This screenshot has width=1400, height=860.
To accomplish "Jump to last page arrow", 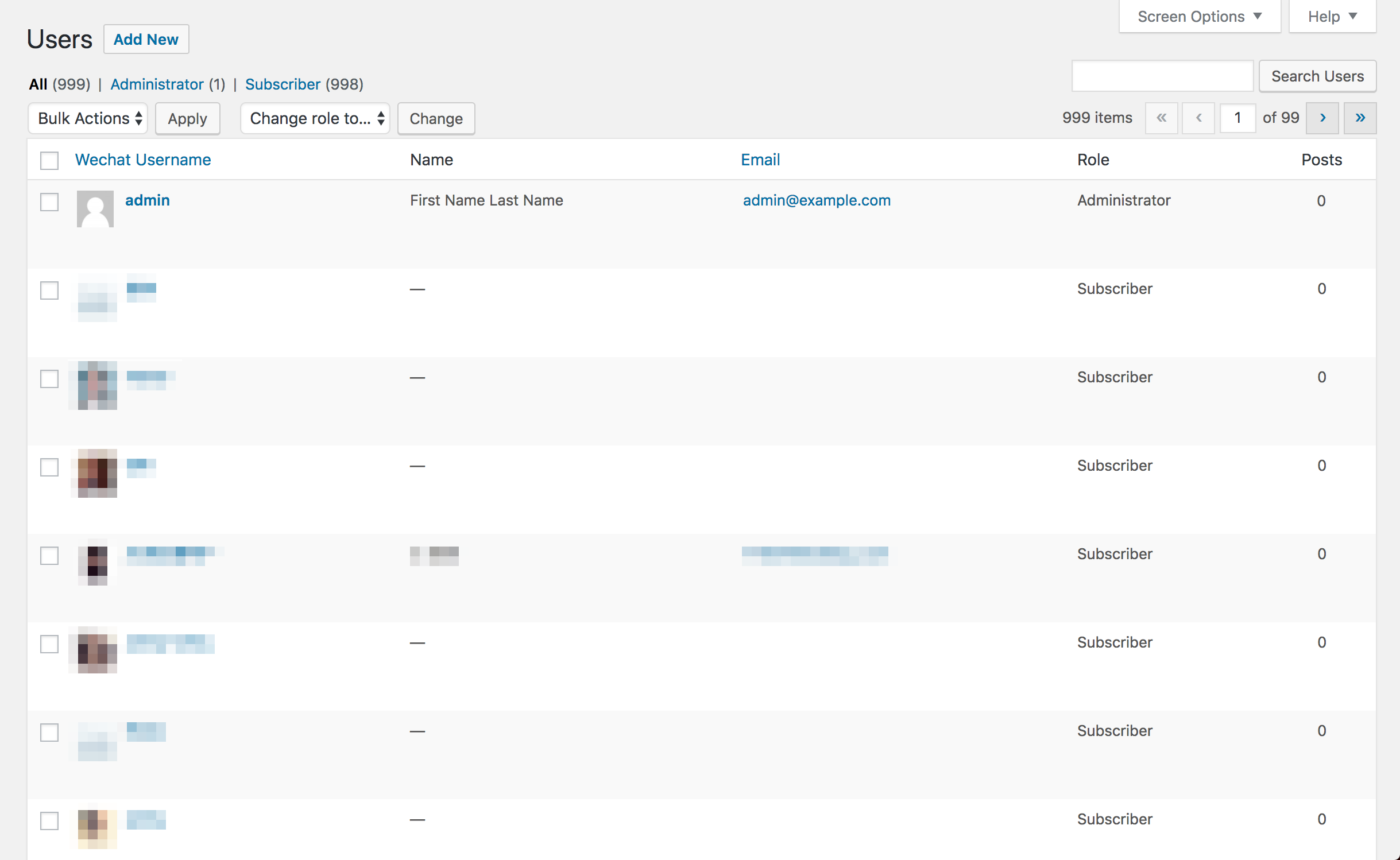I will 1359,118.
